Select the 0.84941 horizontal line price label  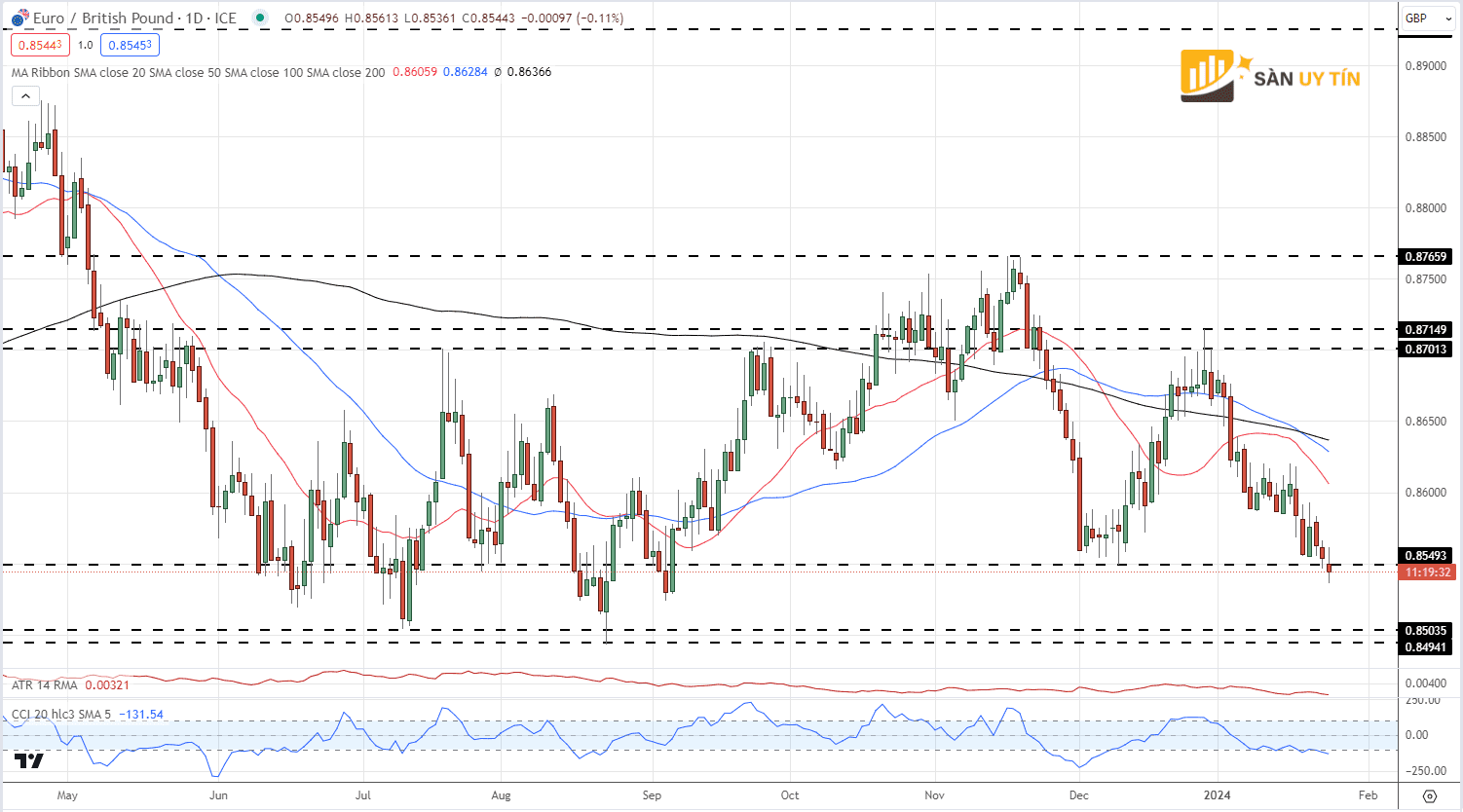coord(1426,646)
